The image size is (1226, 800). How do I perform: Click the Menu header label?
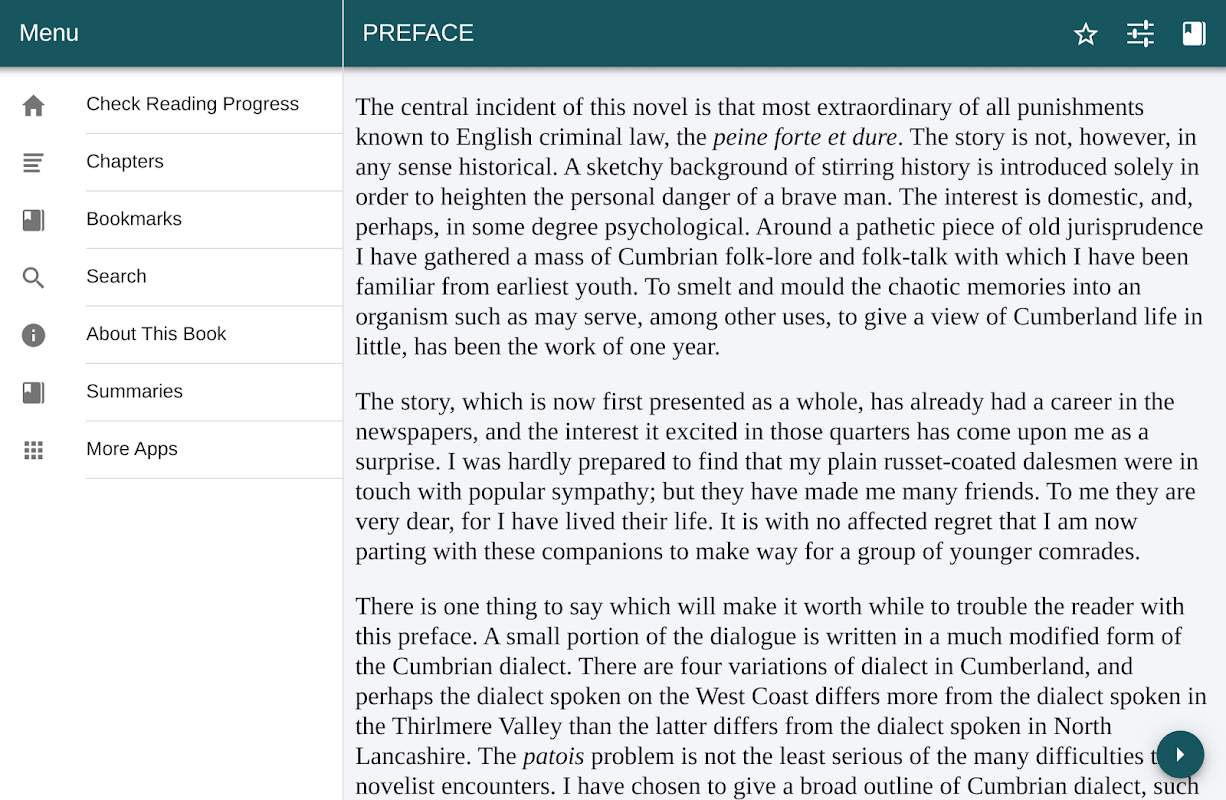49,33
